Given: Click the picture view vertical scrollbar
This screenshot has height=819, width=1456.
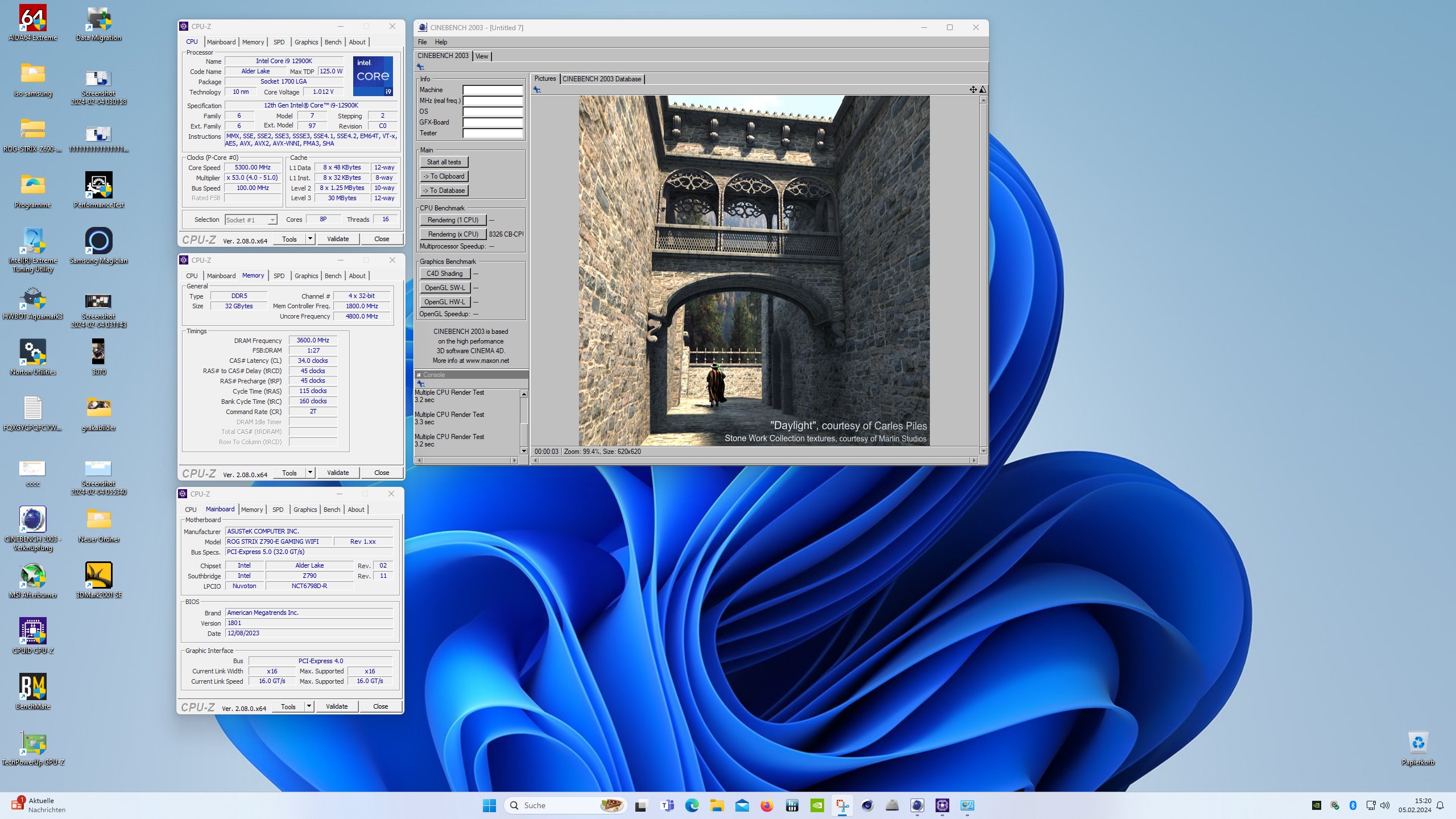Looking at the screenshot, I should (x=983, y=276).
